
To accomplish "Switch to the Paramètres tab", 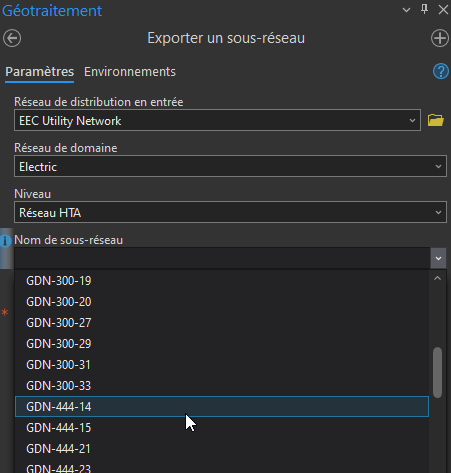I will pos(40,72).
